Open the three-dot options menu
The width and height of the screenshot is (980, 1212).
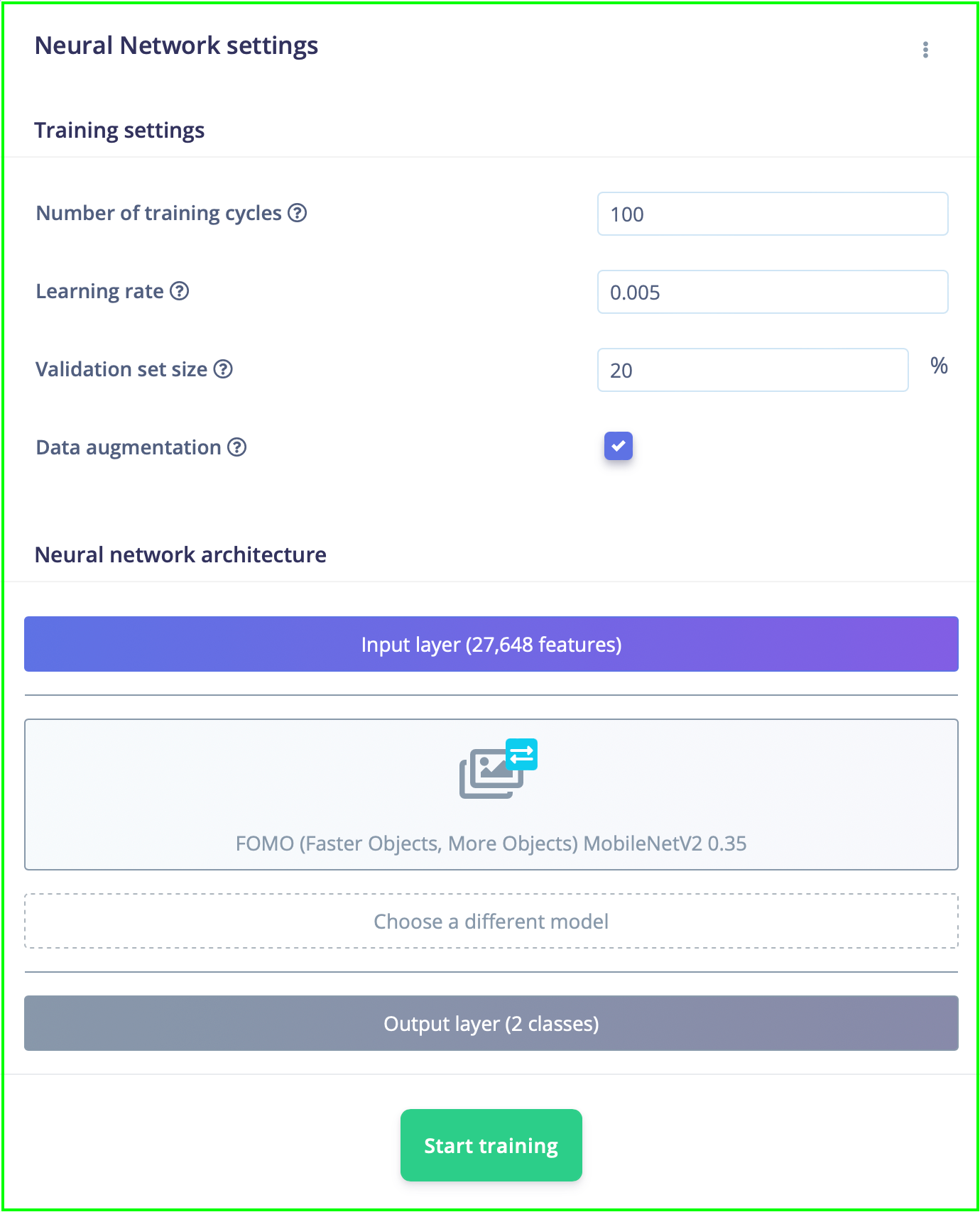[x=925, y=50]
